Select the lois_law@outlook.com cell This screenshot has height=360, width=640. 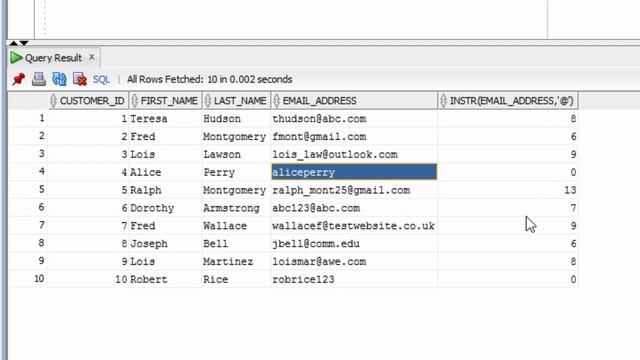coord(354,154)
